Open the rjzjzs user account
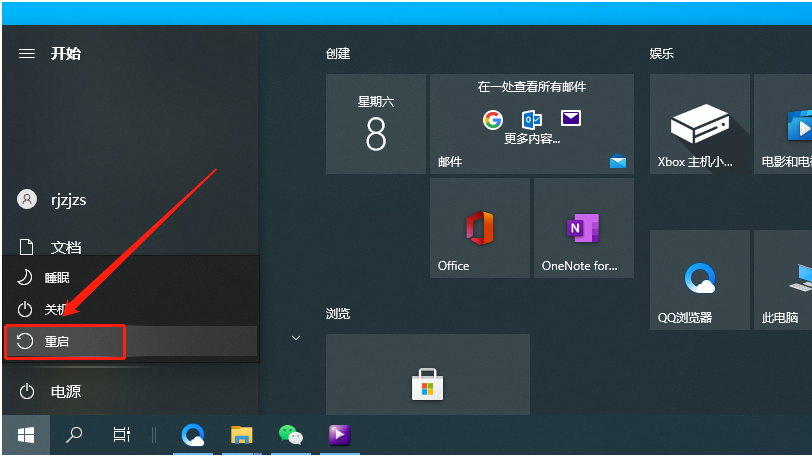 tap(52, 199)
